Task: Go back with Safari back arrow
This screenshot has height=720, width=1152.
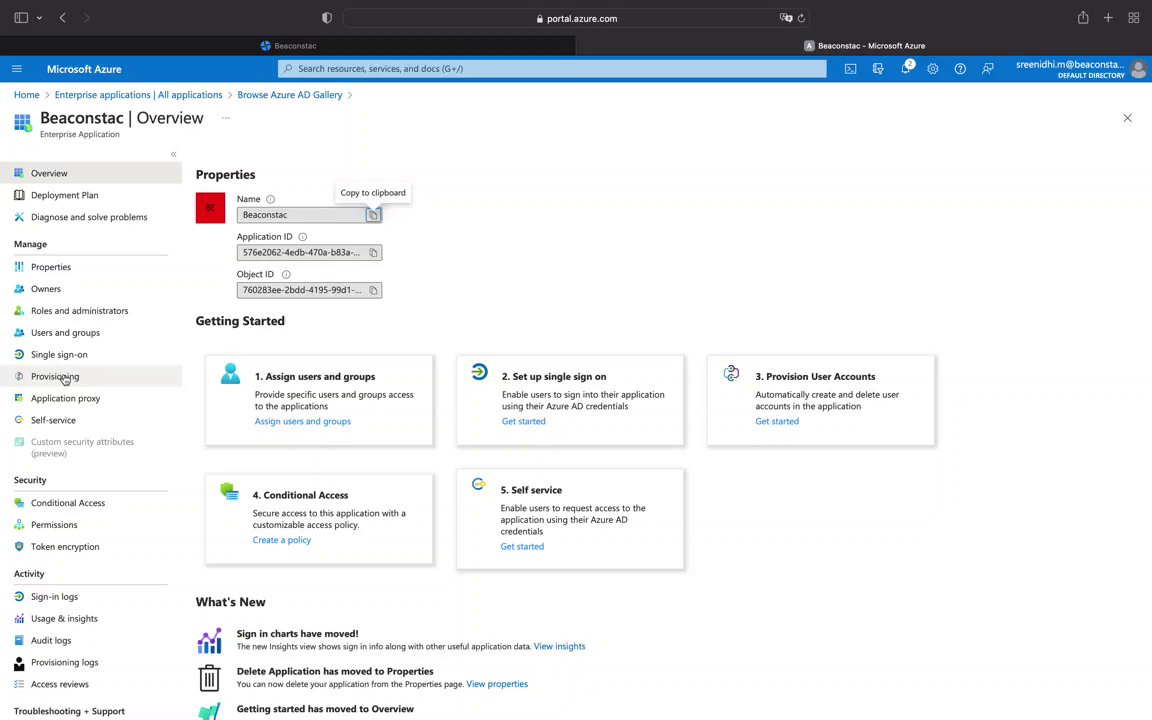Action: click(x=62, y=18)
